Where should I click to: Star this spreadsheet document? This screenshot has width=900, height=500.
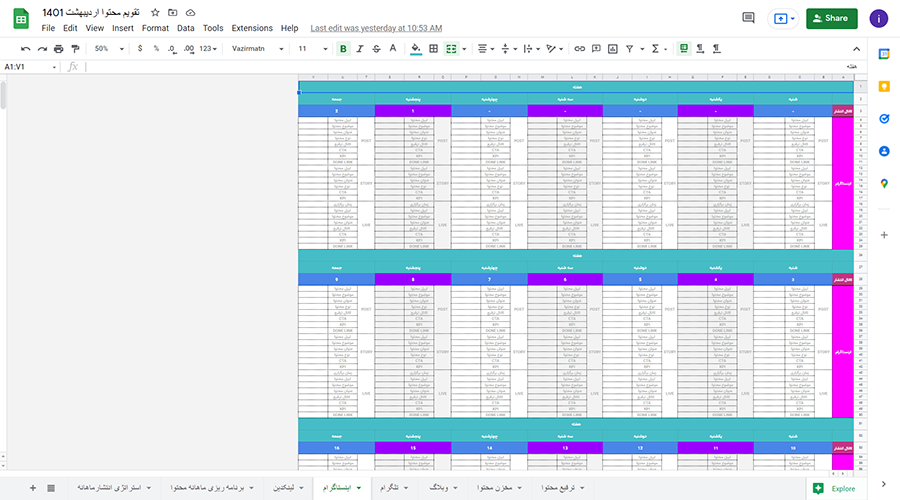click(x=155, y=12)
